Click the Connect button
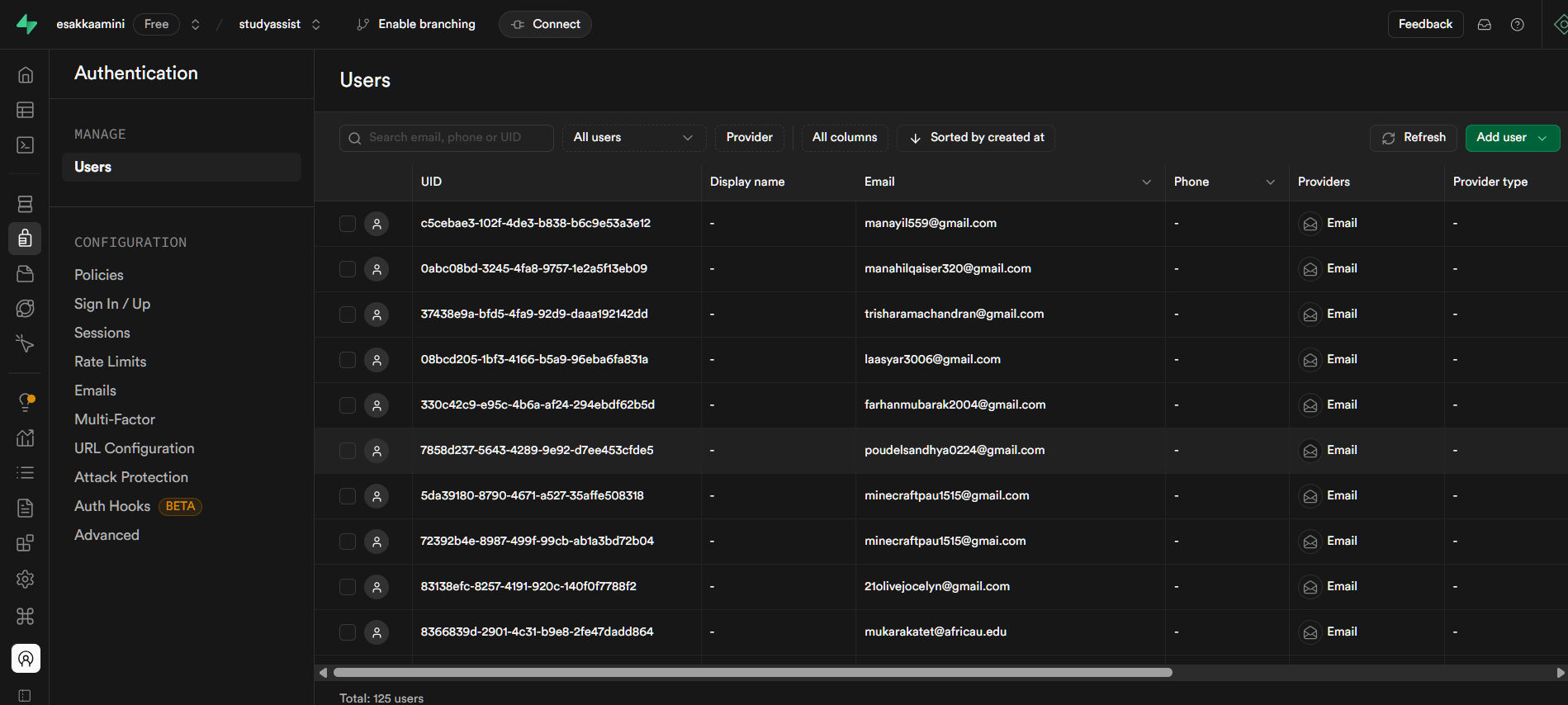This screenshot has width=1568, height=705. coord(545,25)
